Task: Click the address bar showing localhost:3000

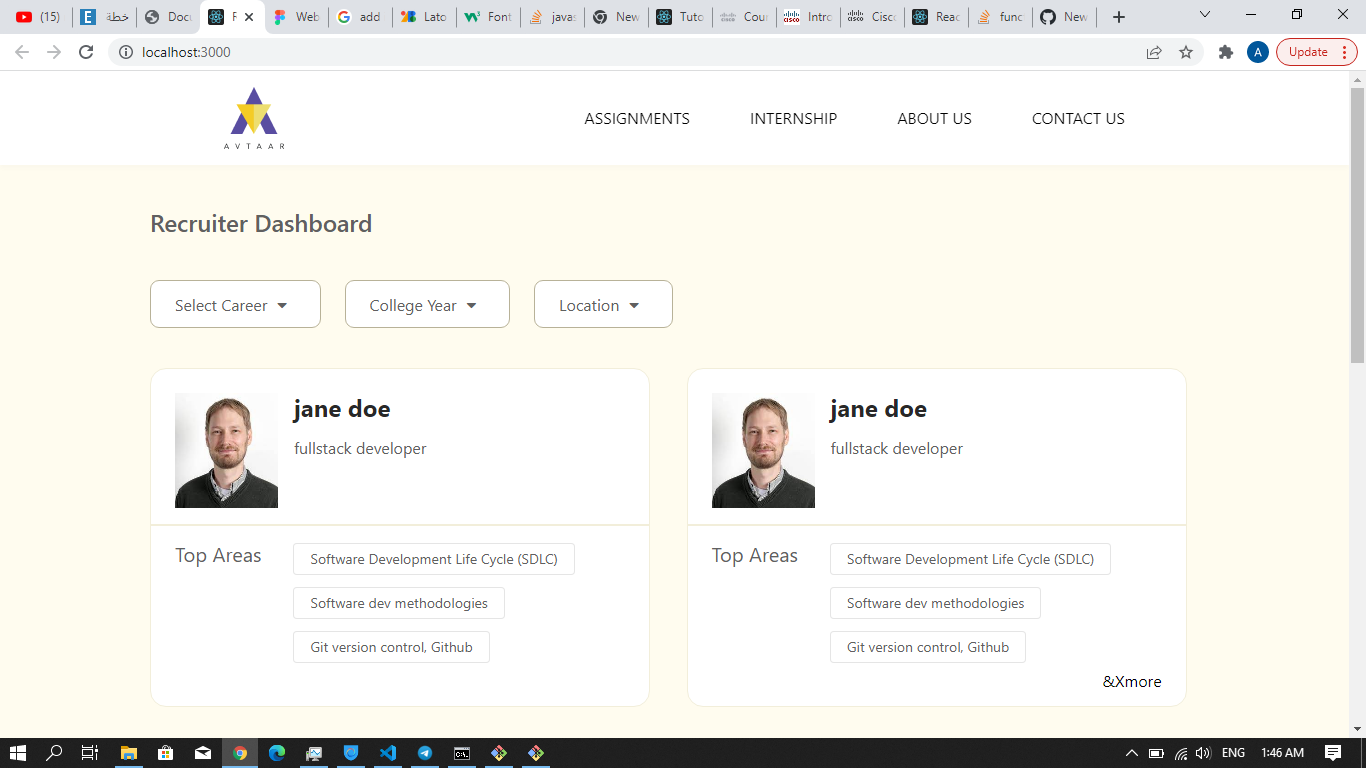Action: click(300, 51)
